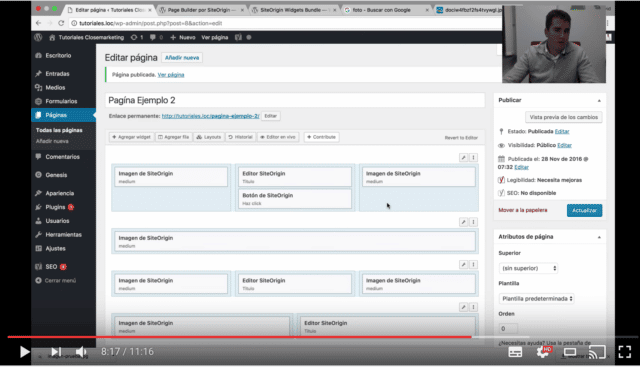Open the + Nuevo admin bar menu
This screenshot has height=367, width=640.
click(x=183, y=37)
